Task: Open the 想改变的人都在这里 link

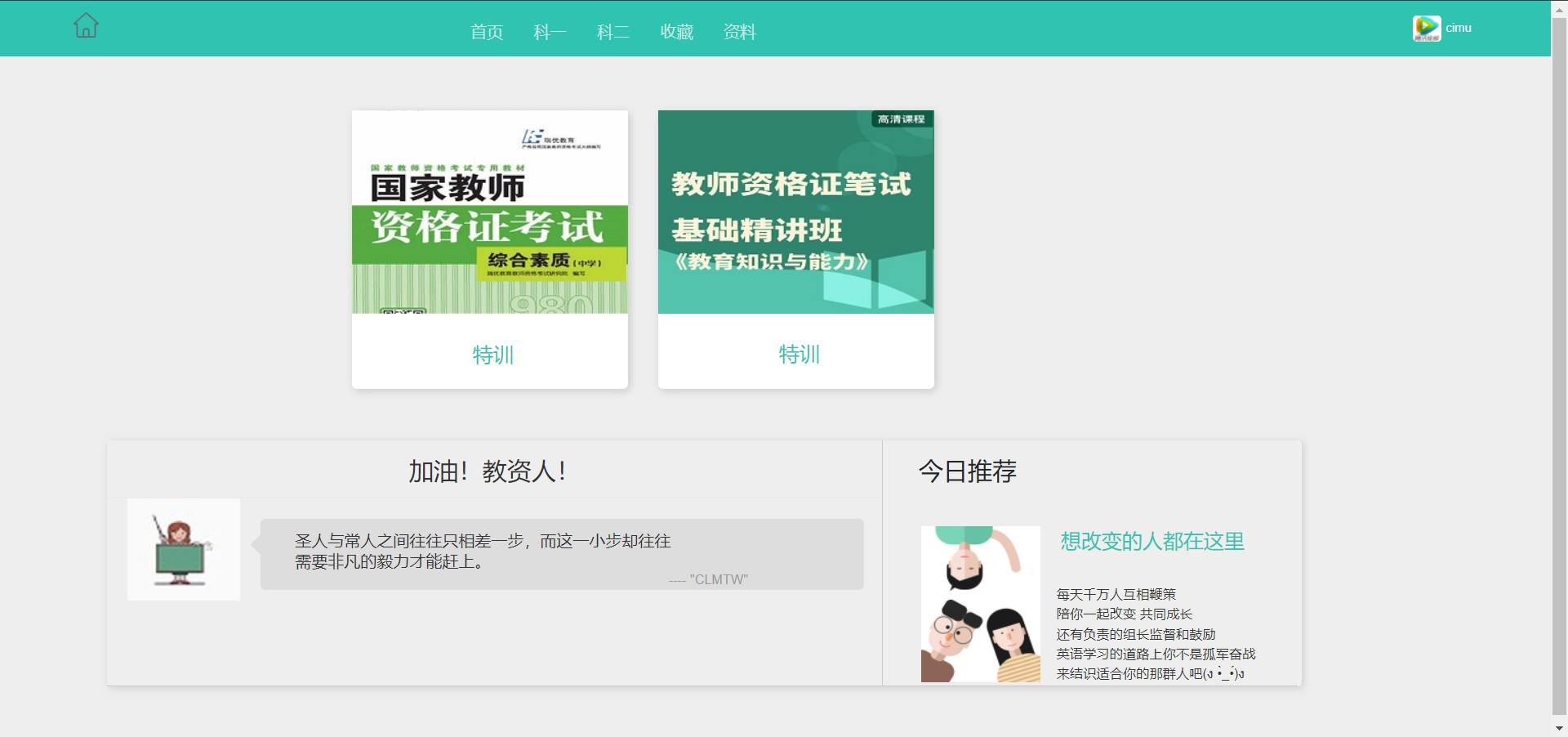Action: click(x=1151, y=541)
